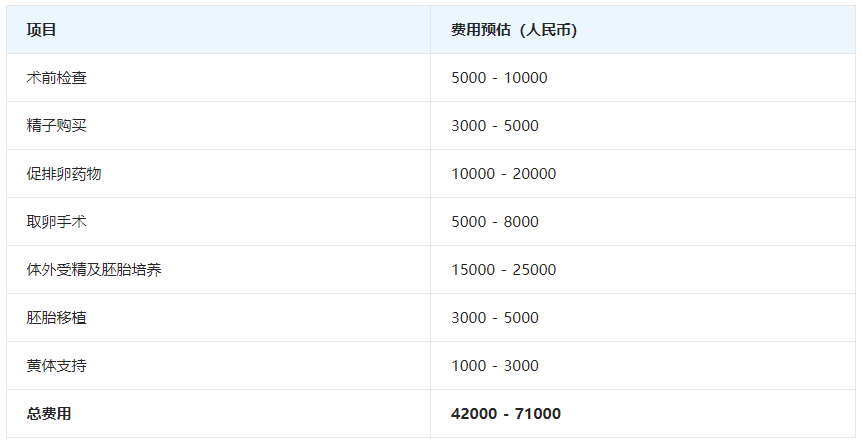
Task: Click the 5000 - 8000 cost cell
Action: (495, 222)
